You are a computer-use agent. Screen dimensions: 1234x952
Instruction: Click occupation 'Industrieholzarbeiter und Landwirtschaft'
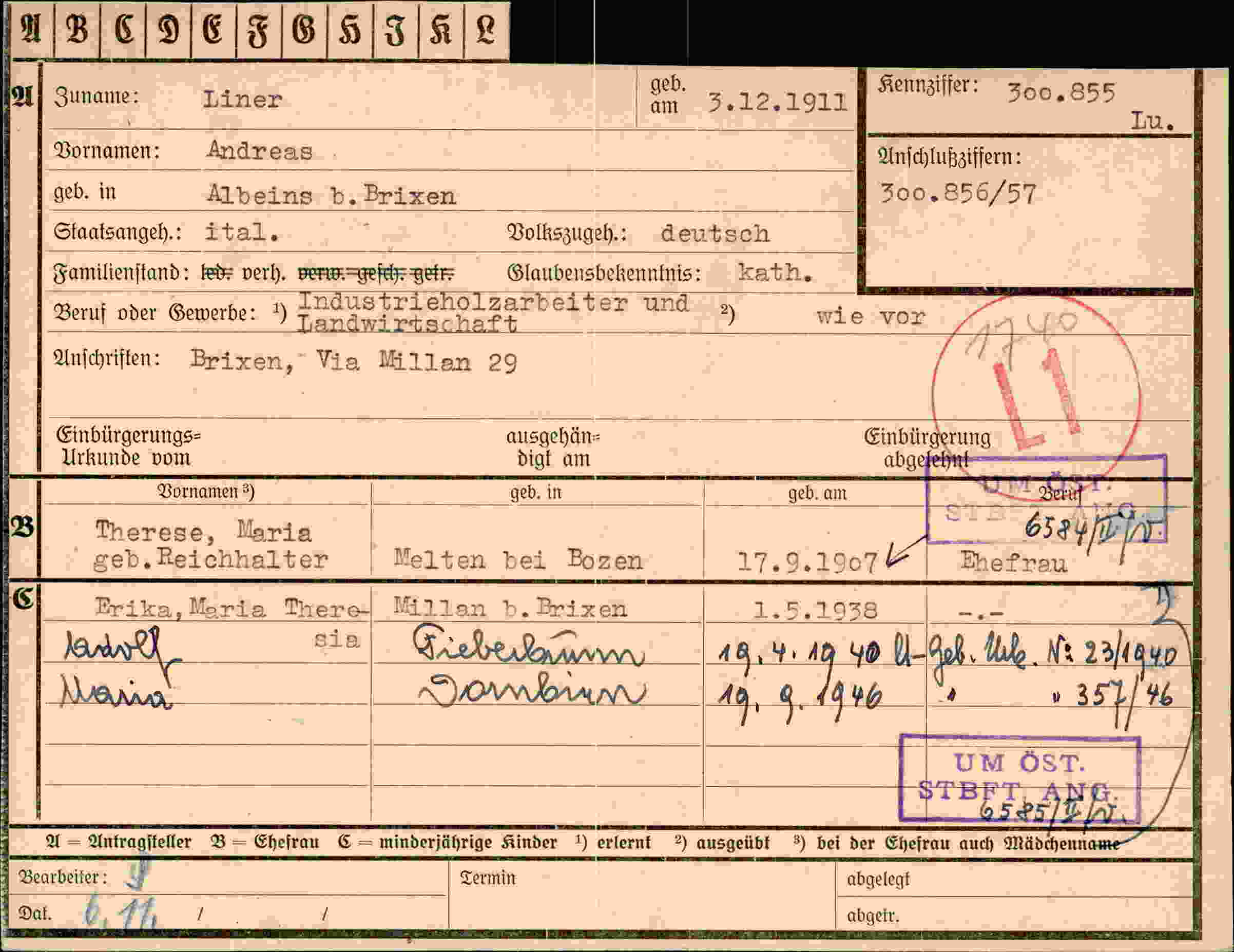(x=493, y=313)
